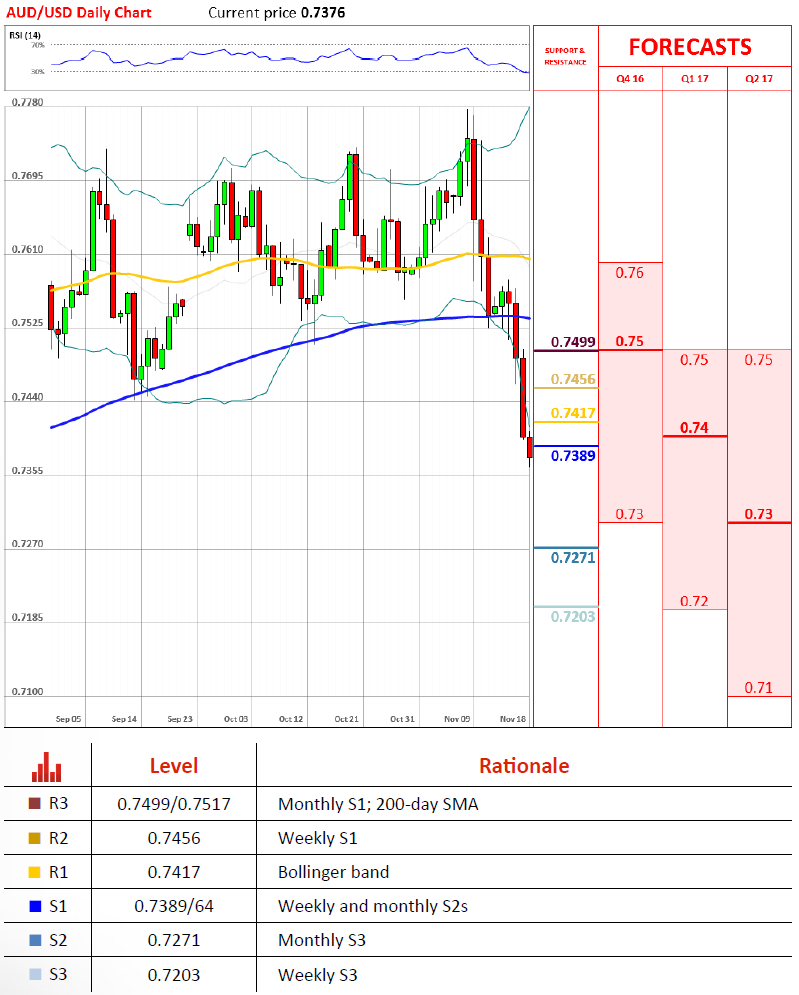Select the Q1 17 forecast column header

[x=694, y=79]
